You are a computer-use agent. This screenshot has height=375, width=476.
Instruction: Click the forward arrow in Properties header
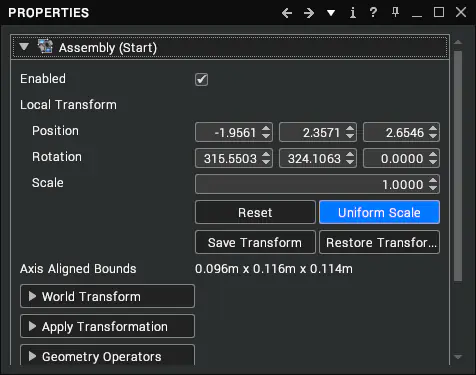[x=309, y=13]
